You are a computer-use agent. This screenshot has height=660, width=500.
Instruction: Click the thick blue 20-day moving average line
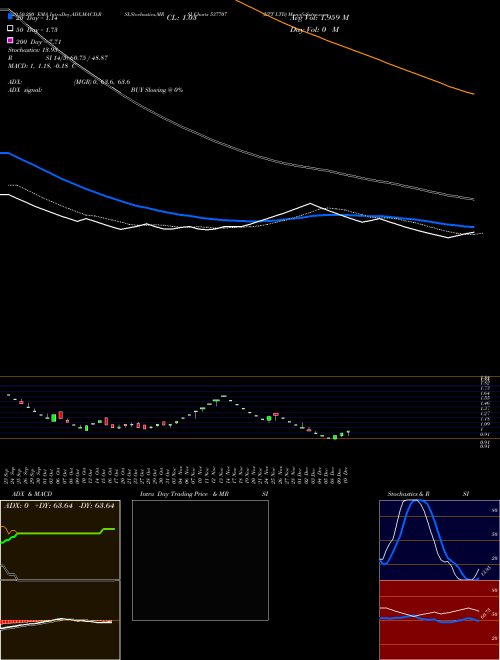pos(236,220)
